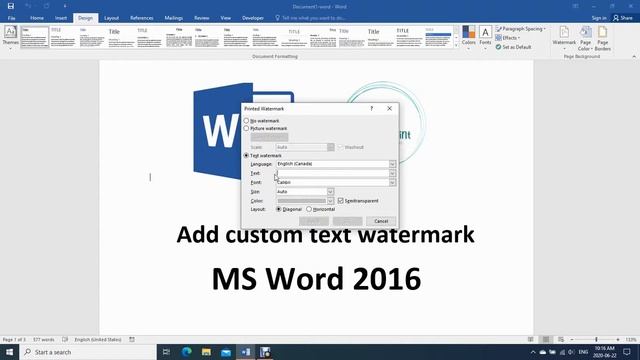Select the Diagonal layout option
Viewport: 640px width, 360px height.
[279, 209]
